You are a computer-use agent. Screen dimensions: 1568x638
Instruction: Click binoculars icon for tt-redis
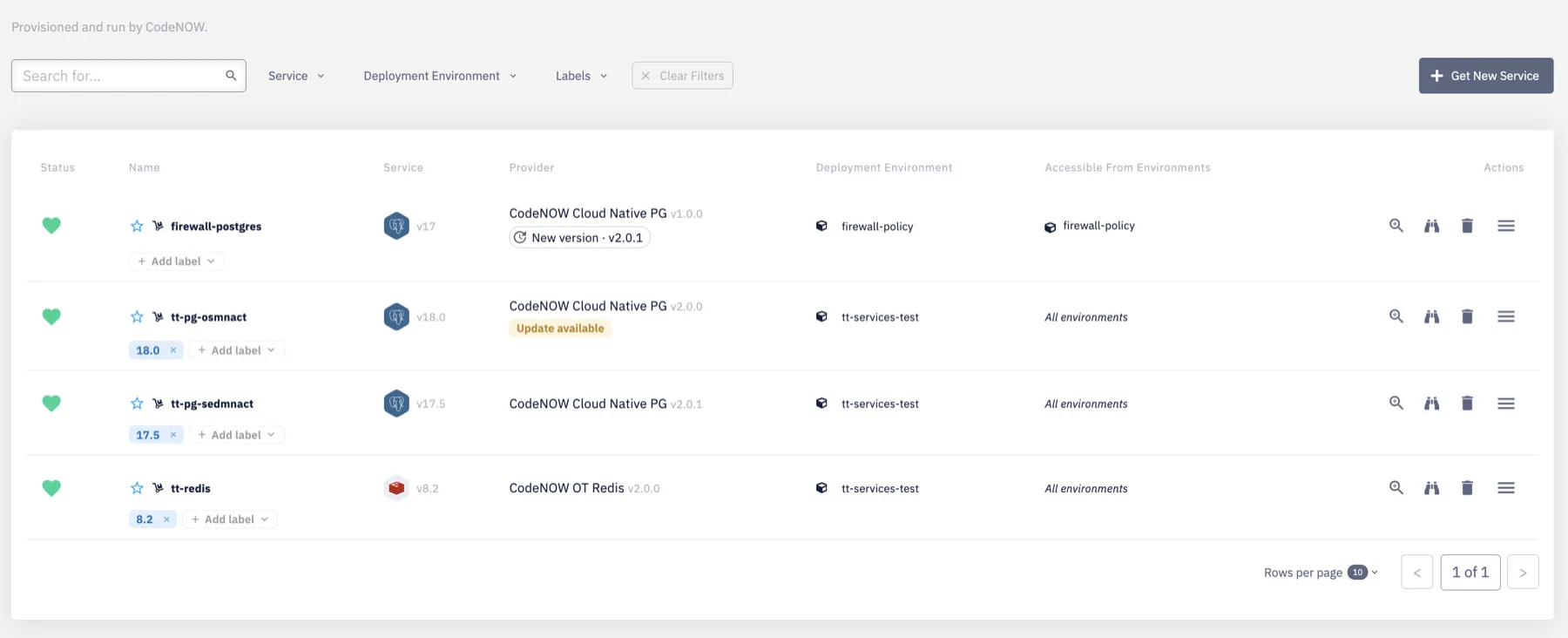tap(1431, 488)
